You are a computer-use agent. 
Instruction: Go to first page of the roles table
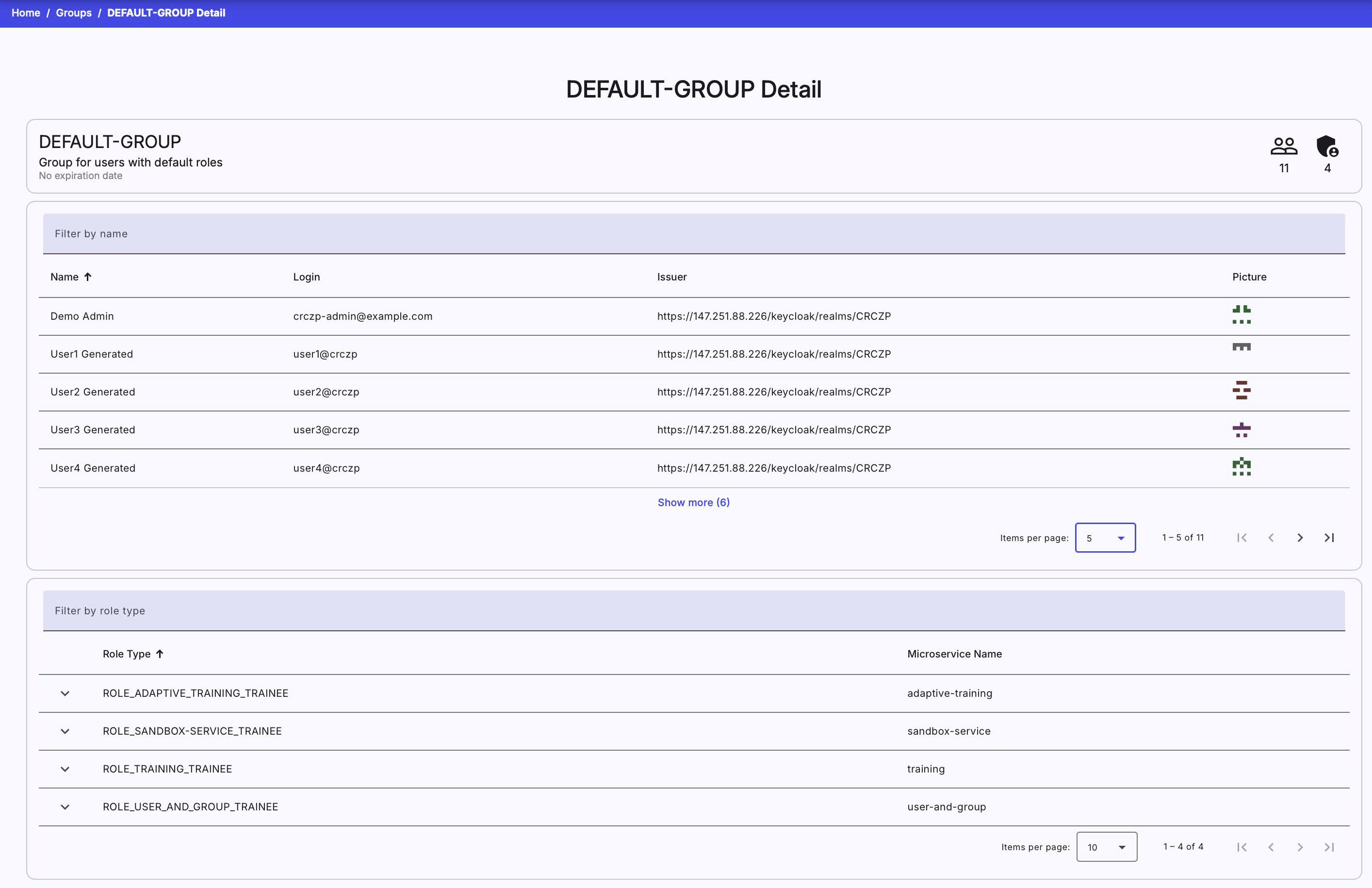pos(1241,847)
